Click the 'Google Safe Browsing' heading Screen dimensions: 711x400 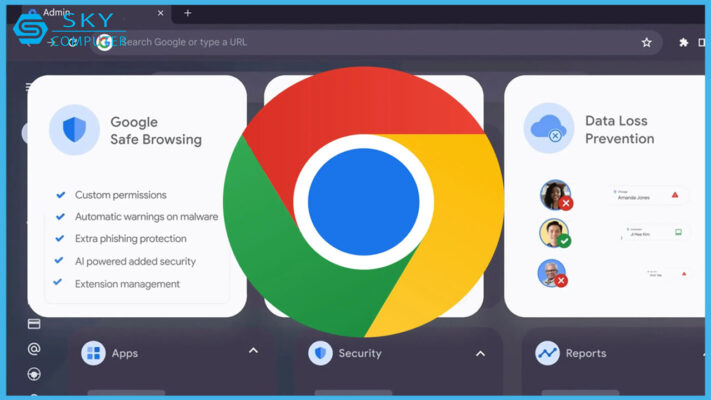click(x=156, y=131)
